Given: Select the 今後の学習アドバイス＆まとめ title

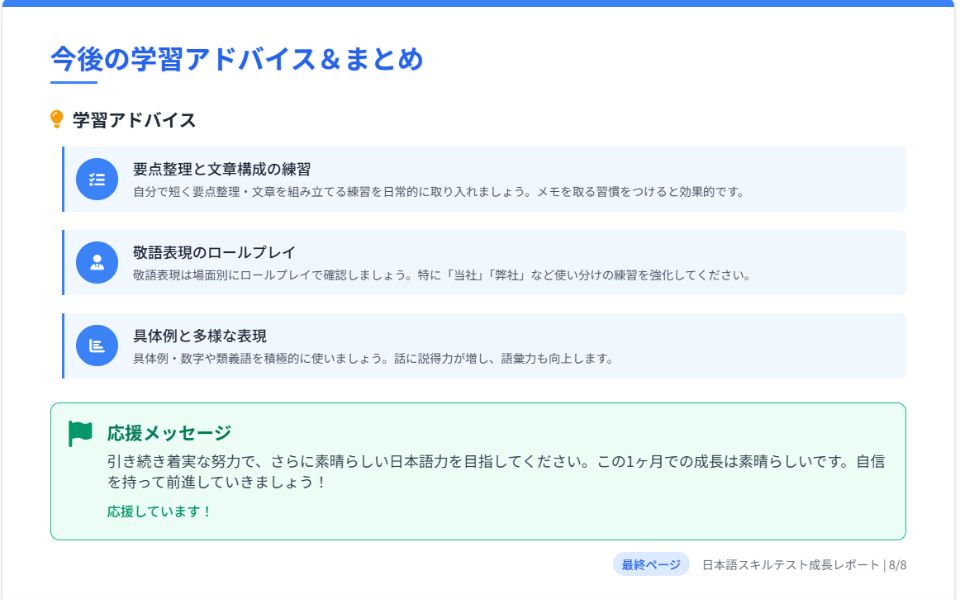Looking at the screenshot, I should [x=237, y=59].
